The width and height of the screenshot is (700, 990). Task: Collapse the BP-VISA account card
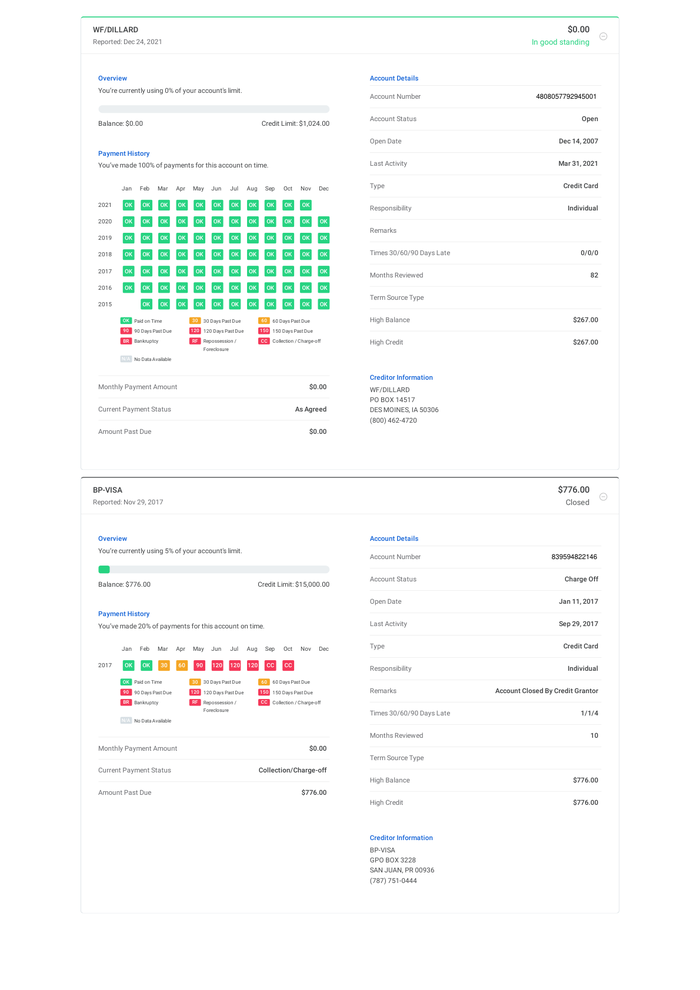coord(603,497)
